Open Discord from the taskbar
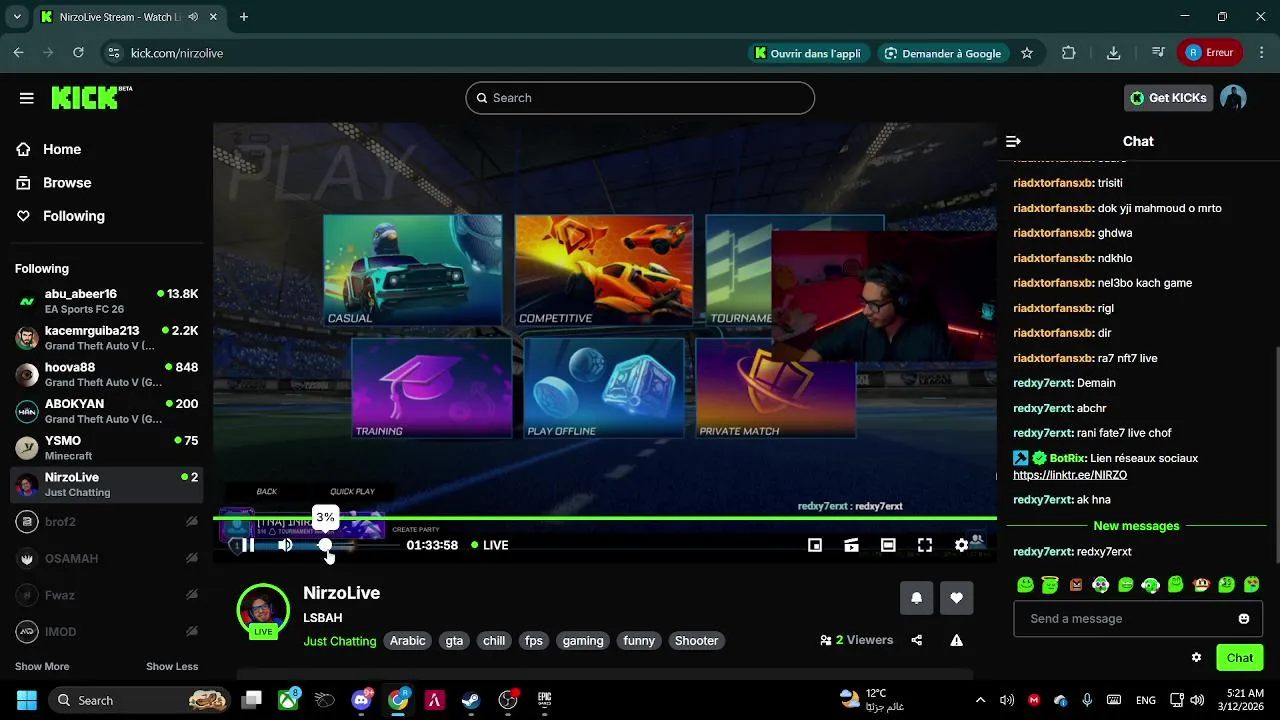This screenshot has width=1280, height=720. (362, 700)
